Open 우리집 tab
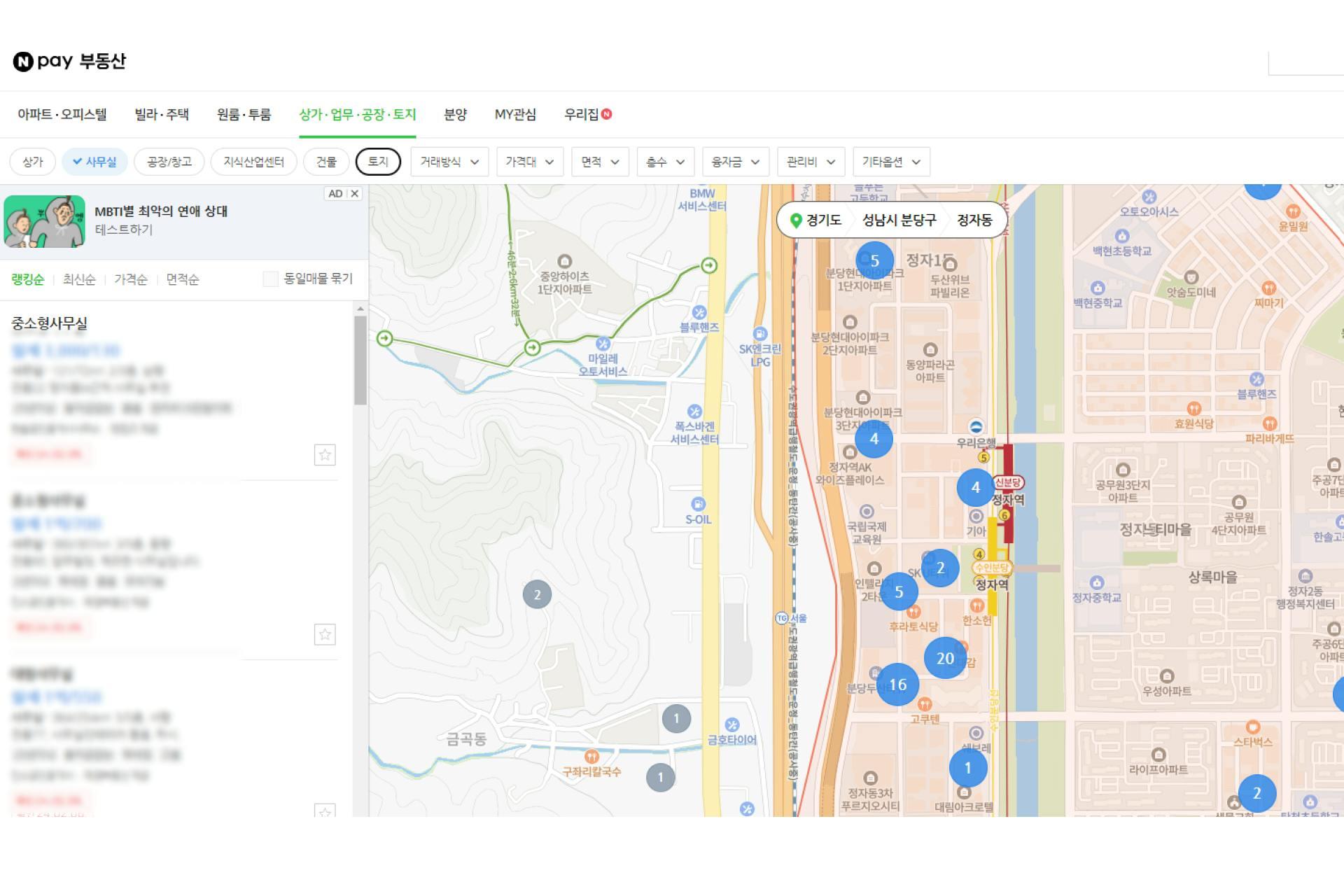 click(587, 114)
